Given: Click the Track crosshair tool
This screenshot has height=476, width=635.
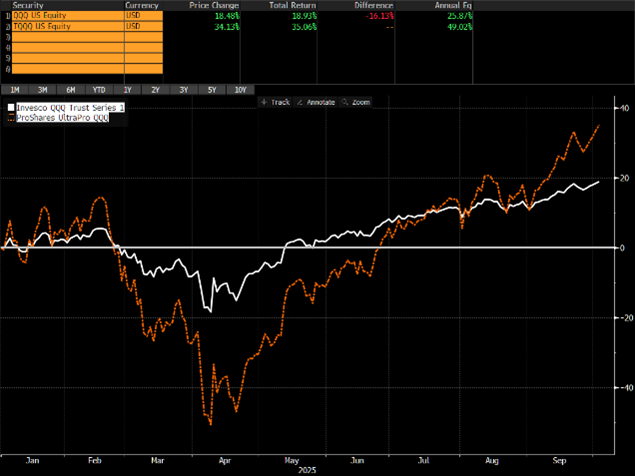Looking at the screenshot, I should 276,102.
